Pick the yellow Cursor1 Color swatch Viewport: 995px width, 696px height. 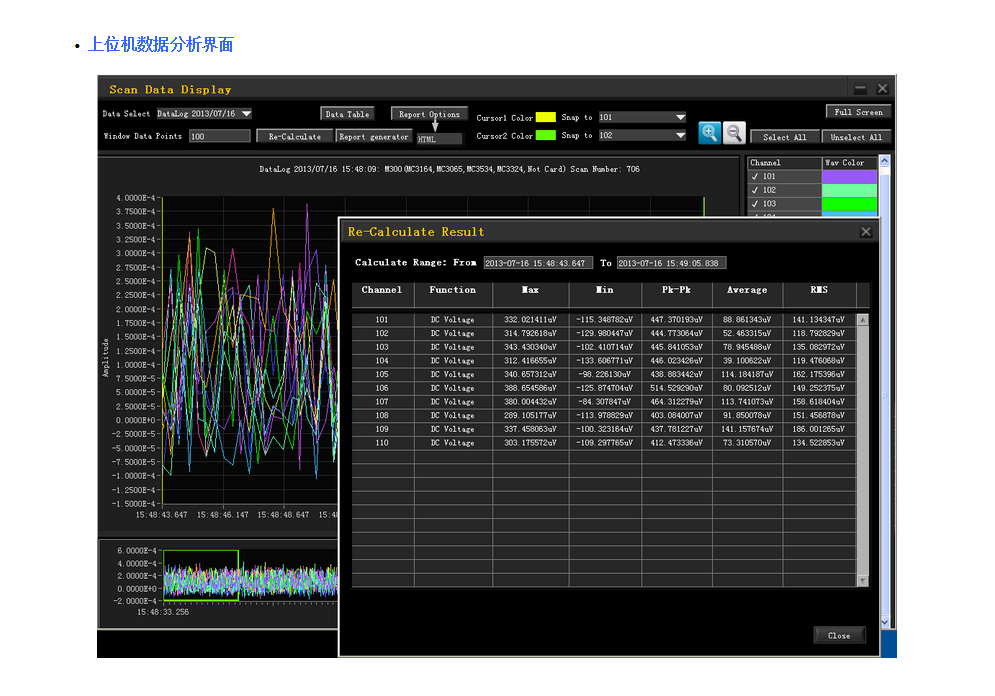545,117
